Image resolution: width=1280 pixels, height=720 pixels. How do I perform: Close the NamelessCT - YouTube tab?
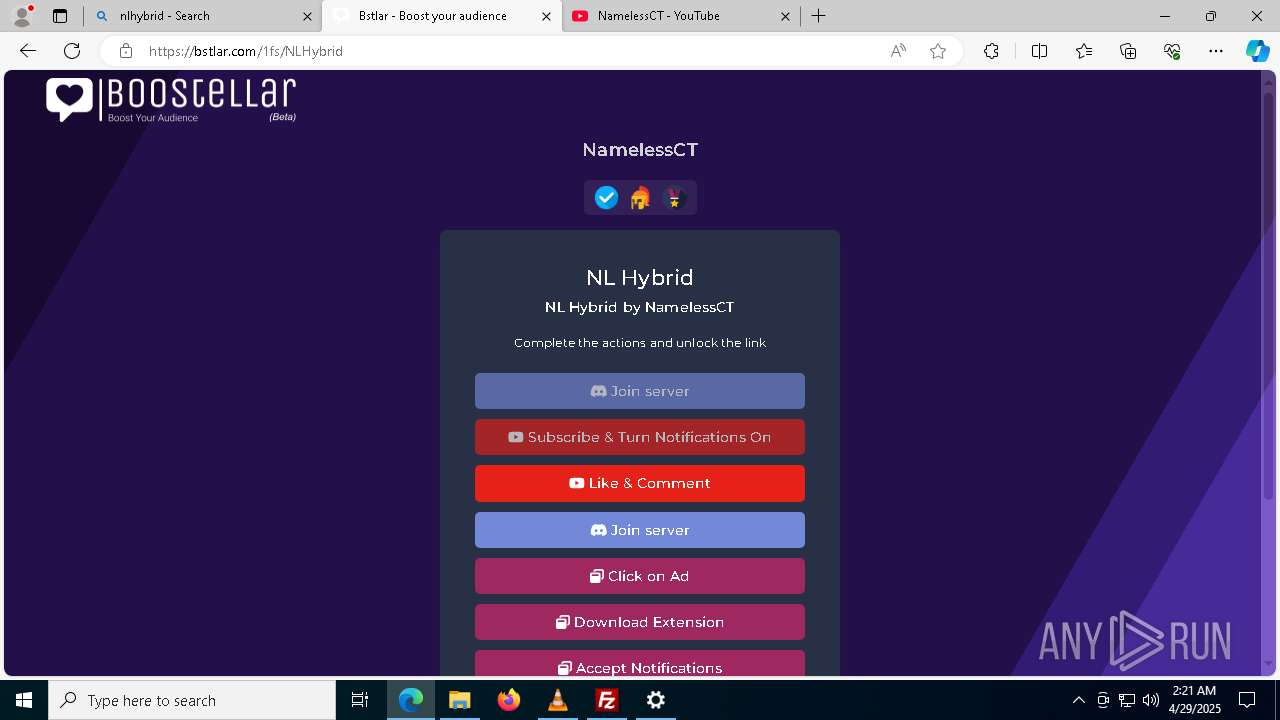[785, 16]
